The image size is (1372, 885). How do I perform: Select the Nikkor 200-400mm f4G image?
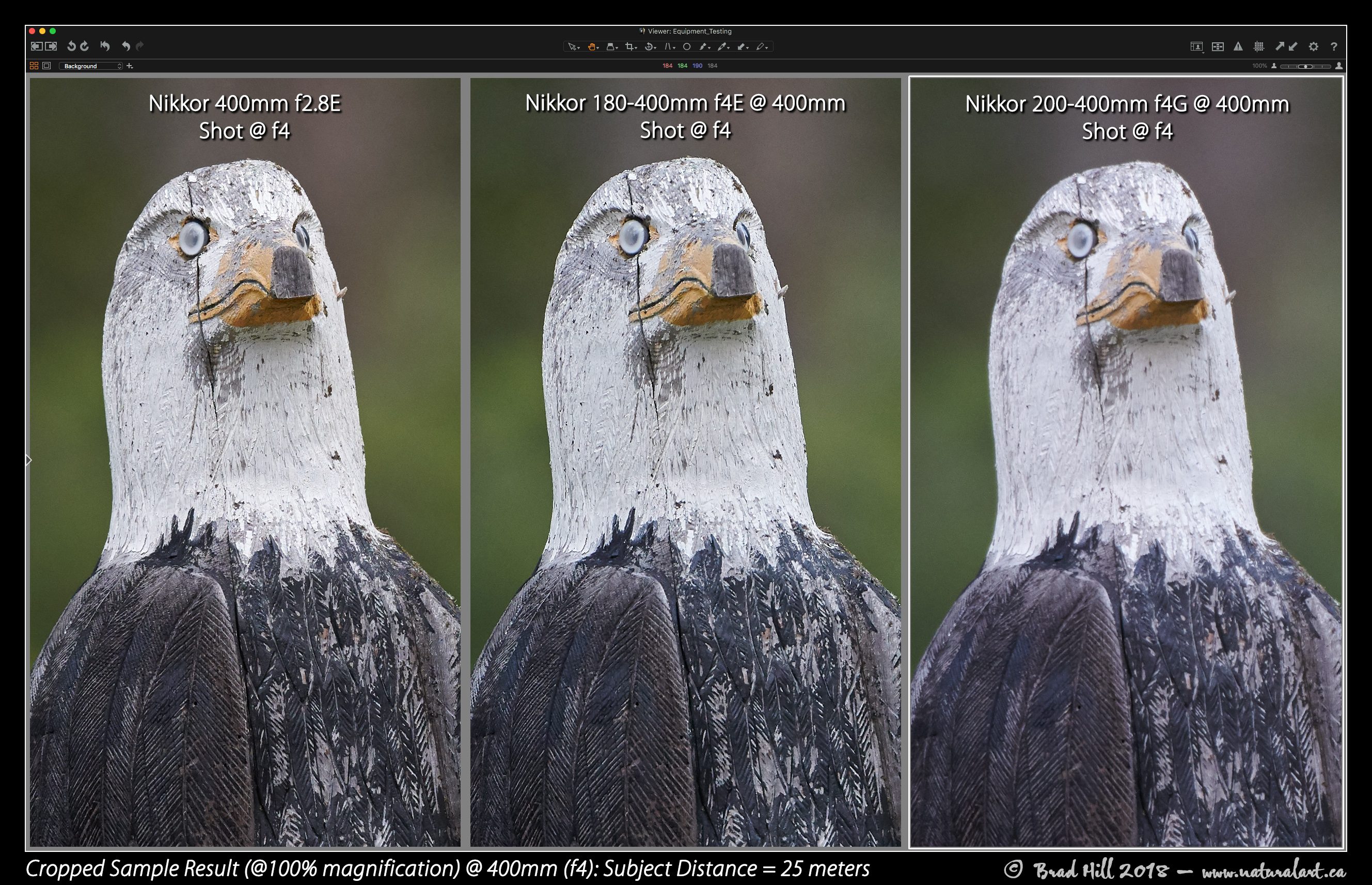click(x=1127, y=462)
